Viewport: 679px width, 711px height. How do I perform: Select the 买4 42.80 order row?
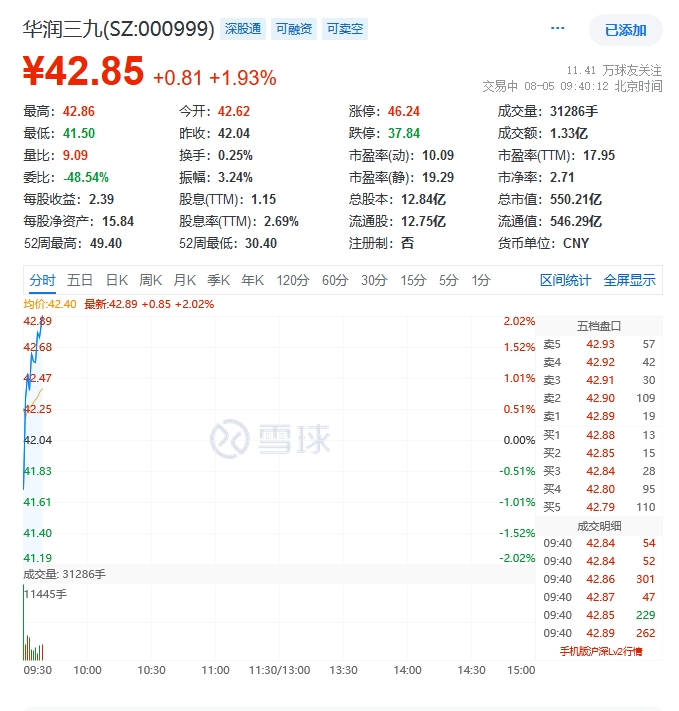(x=599, y=489)
